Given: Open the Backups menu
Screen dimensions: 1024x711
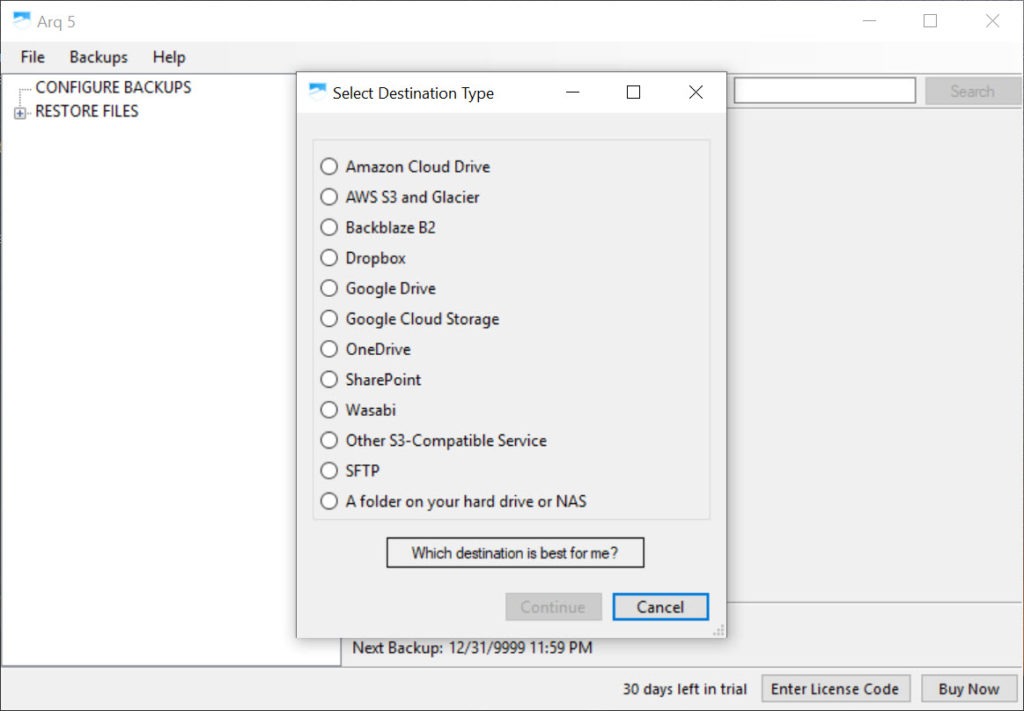Looking at the screenshot, I should [x=99, y=57].
